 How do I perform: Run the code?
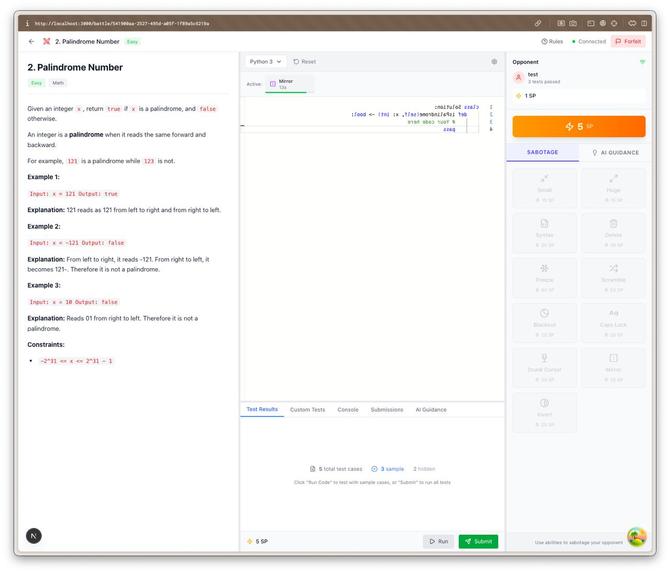(x=438, y=541)
